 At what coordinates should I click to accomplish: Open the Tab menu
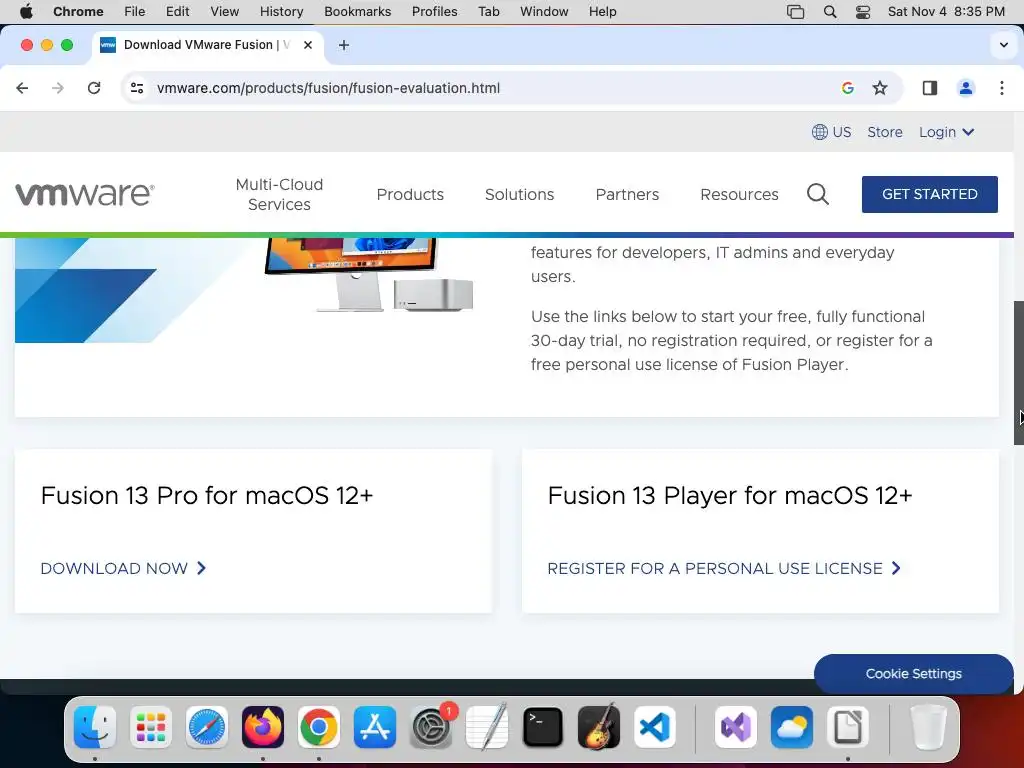pyautogui.click(x=488, y=11)
